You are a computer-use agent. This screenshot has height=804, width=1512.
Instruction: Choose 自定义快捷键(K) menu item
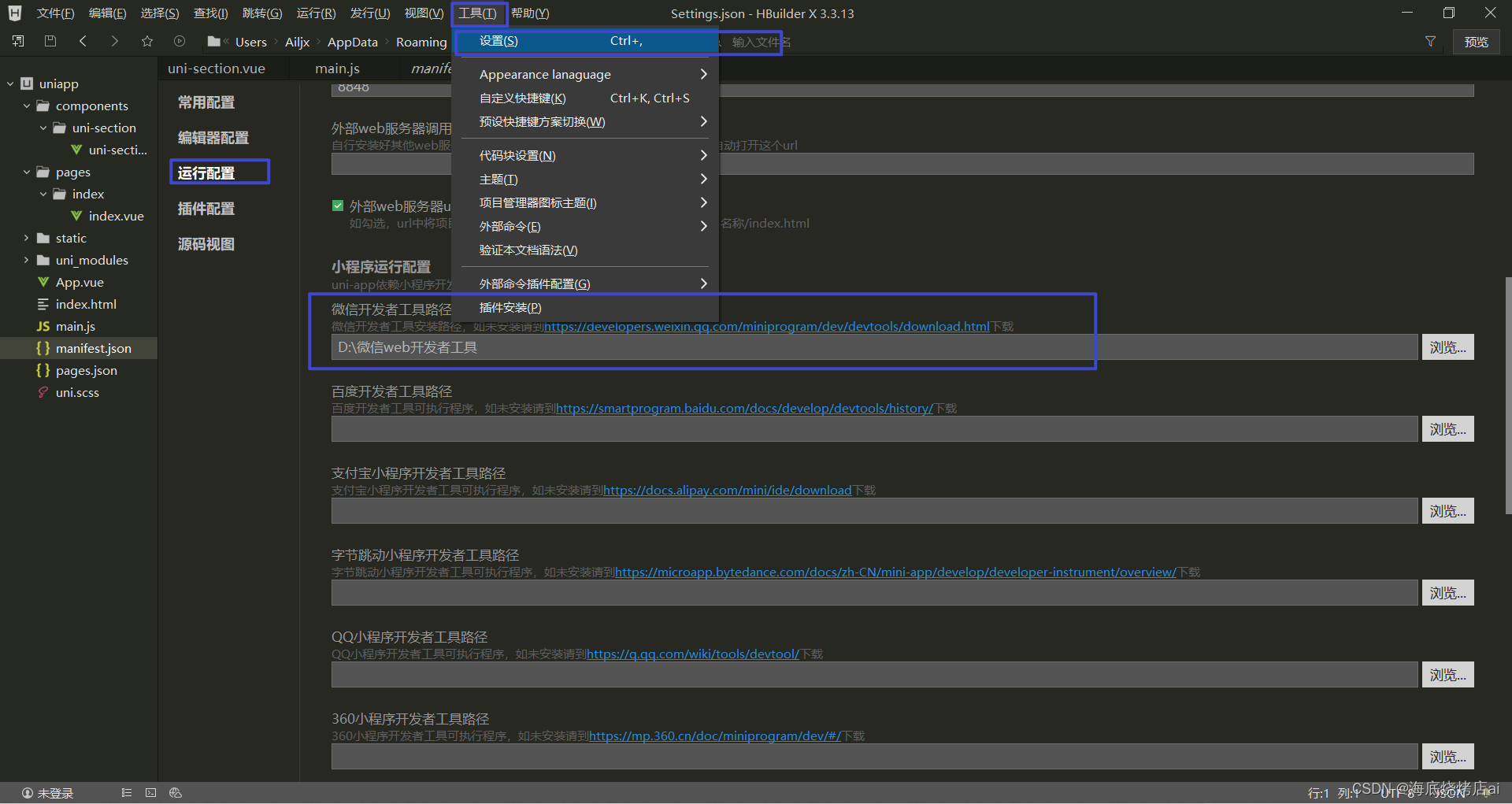[585, 98]
